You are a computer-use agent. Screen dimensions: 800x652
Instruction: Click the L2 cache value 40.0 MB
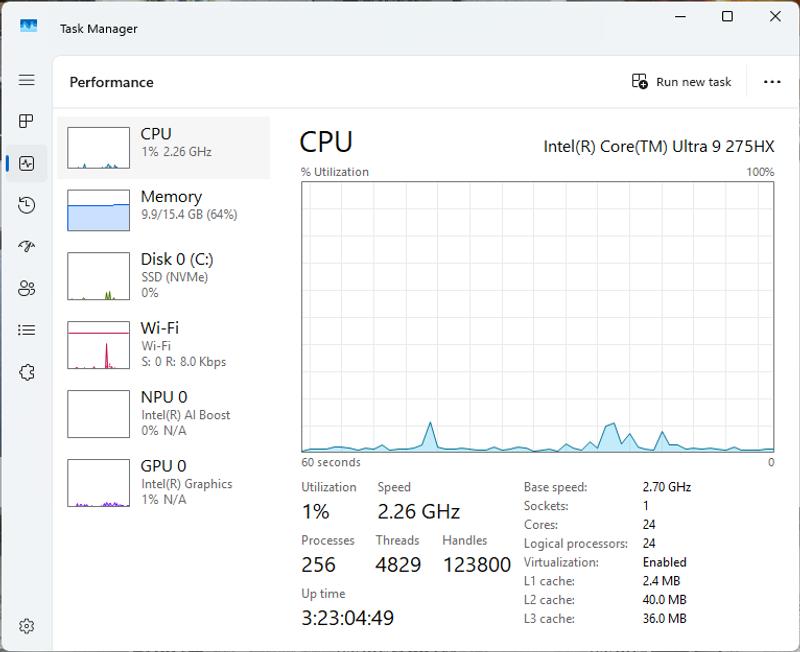coord(665,599)
